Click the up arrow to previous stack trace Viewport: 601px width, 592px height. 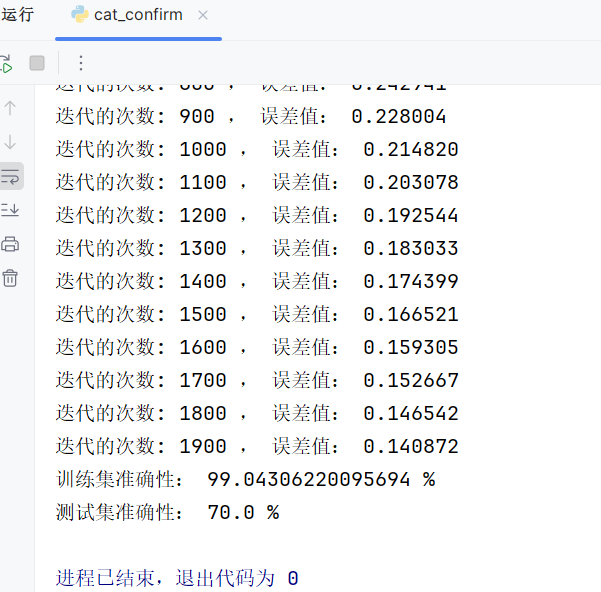click(x=10, y=108)
